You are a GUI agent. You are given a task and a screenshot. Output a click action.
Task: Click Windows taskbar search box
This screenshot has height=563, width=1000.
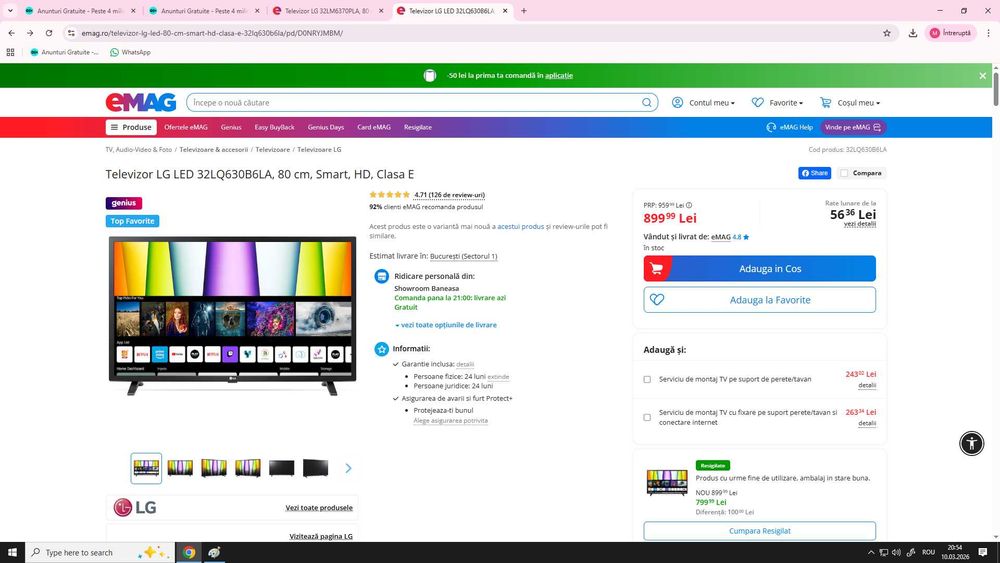(x=99, y=552)
